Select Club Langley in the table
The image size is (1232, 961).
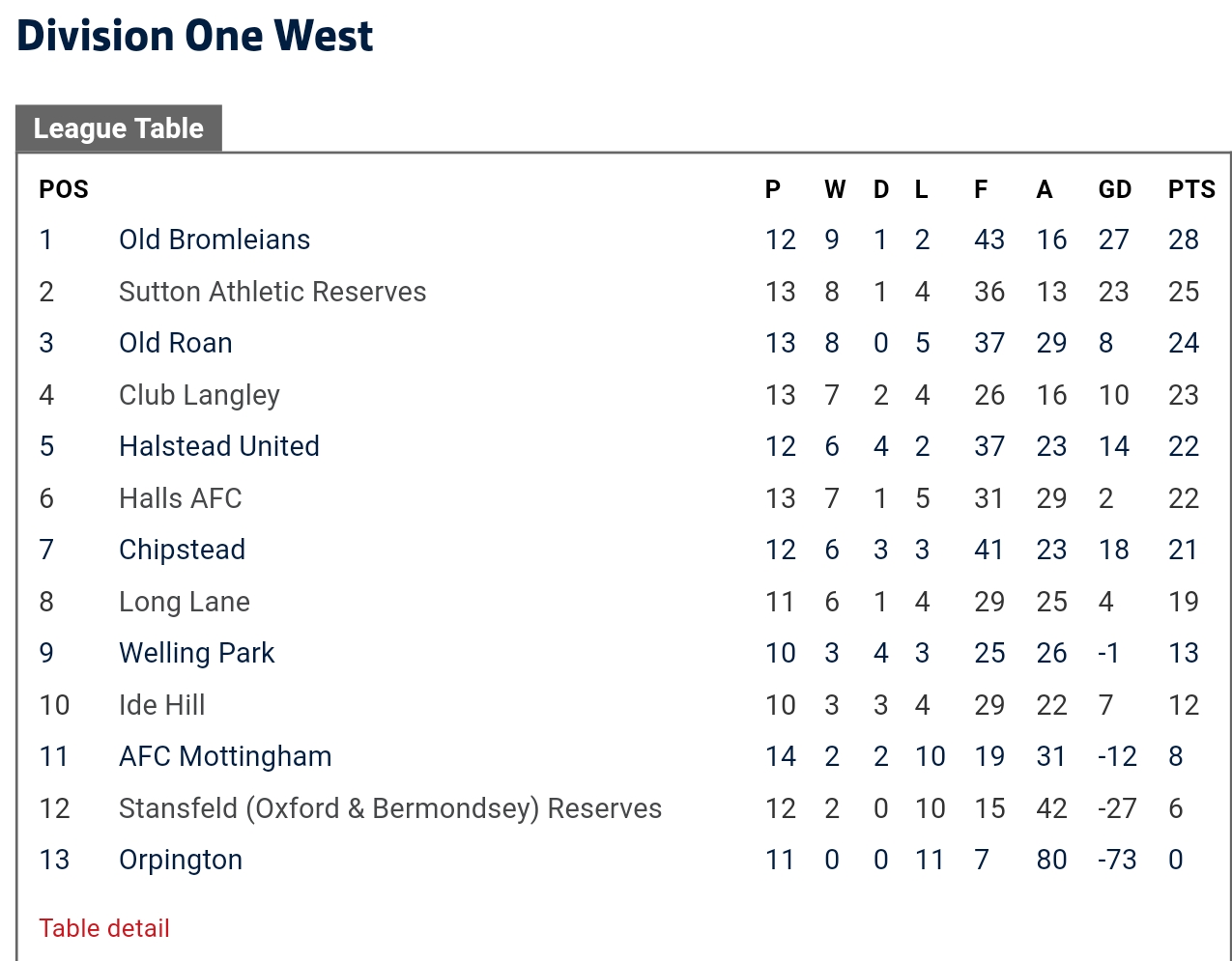(x=199, y=395)
